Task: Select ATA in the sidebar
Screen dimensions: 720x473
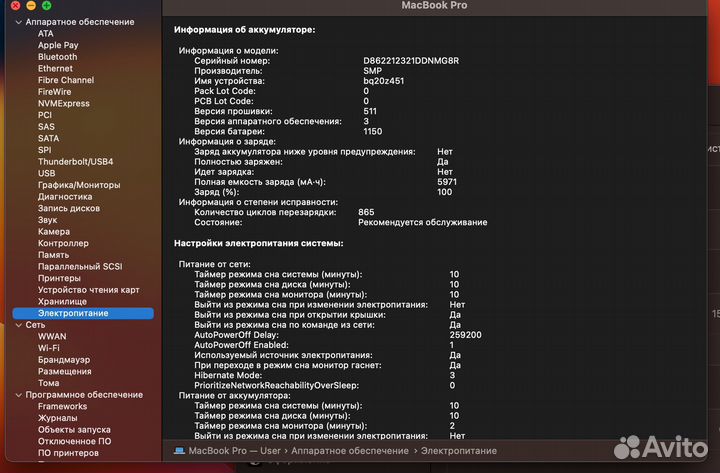Action: [45, 34]
